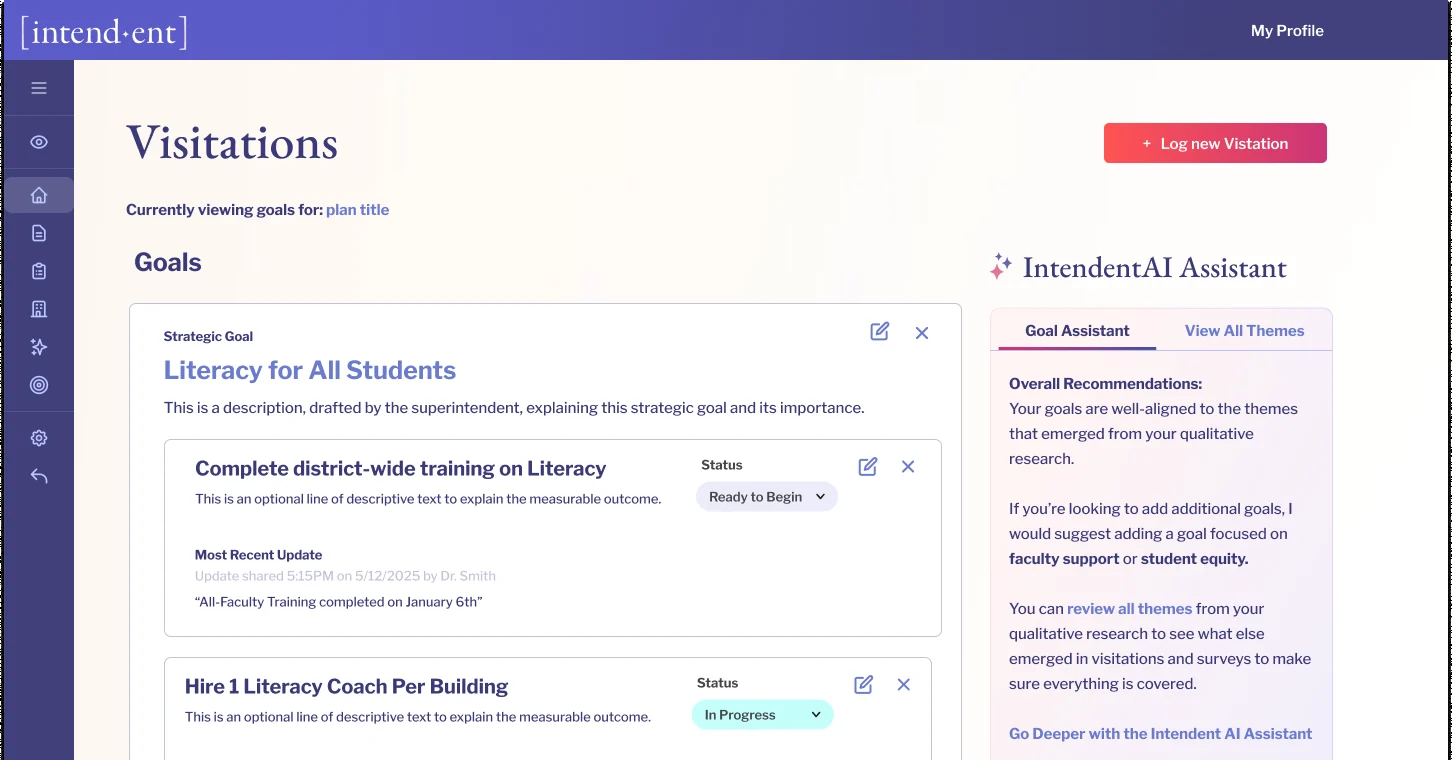Open the In Progress status dropdown
The image size is (1452, 760).
click(x=762, y=715)
